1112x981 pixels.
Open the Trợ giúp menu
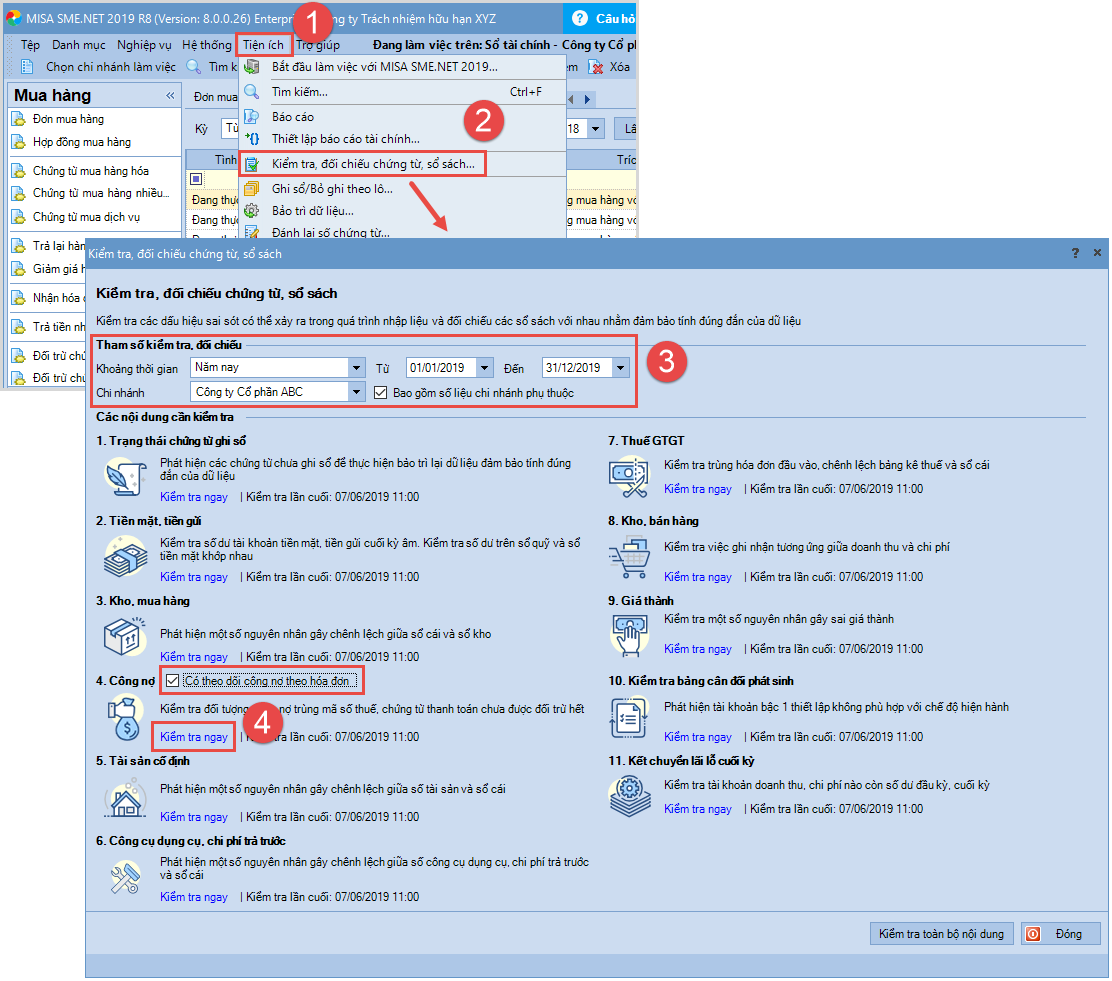click(318, 45)
